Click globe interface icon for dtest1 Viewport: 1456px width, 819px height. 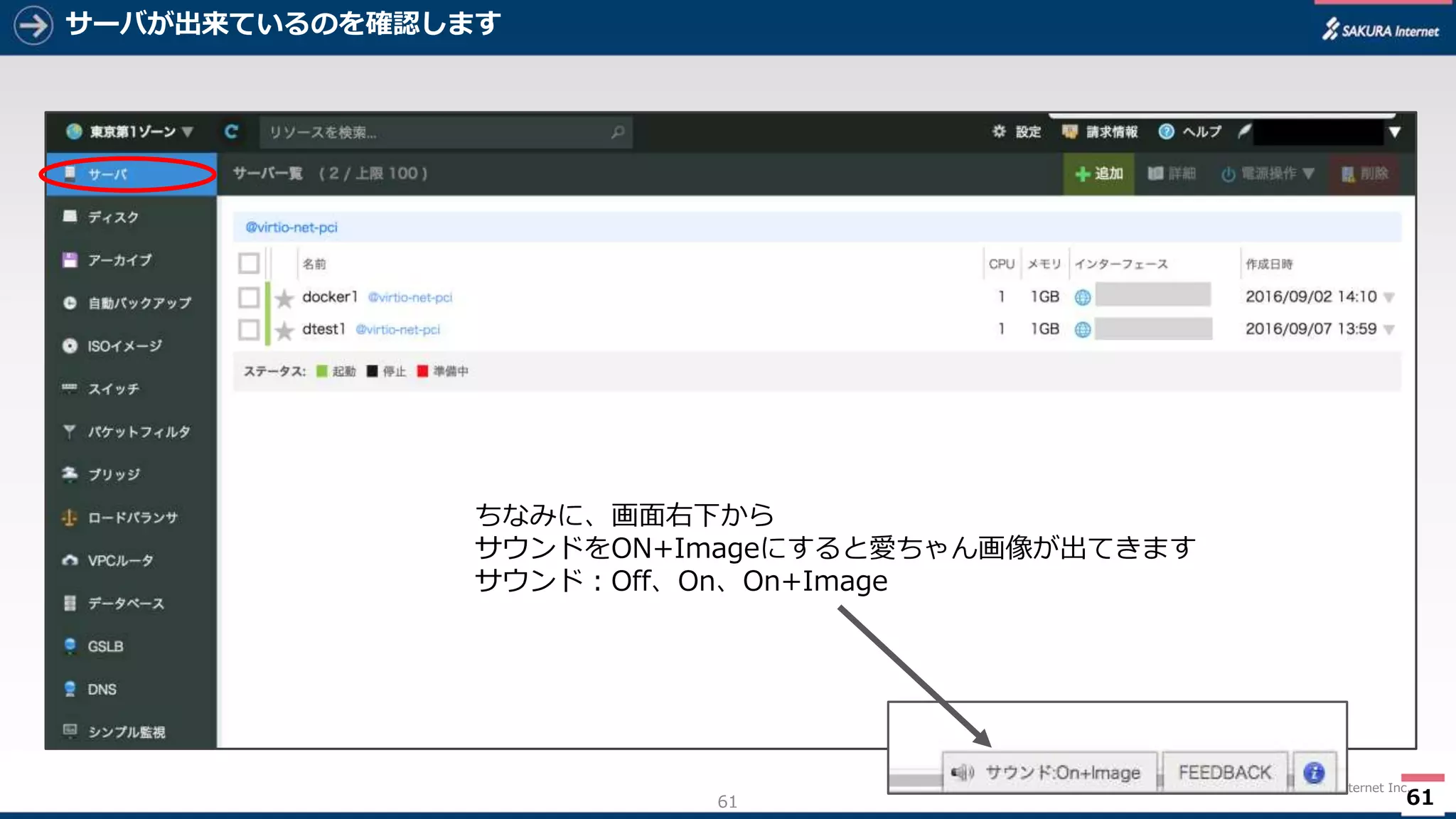[1082, 329]
